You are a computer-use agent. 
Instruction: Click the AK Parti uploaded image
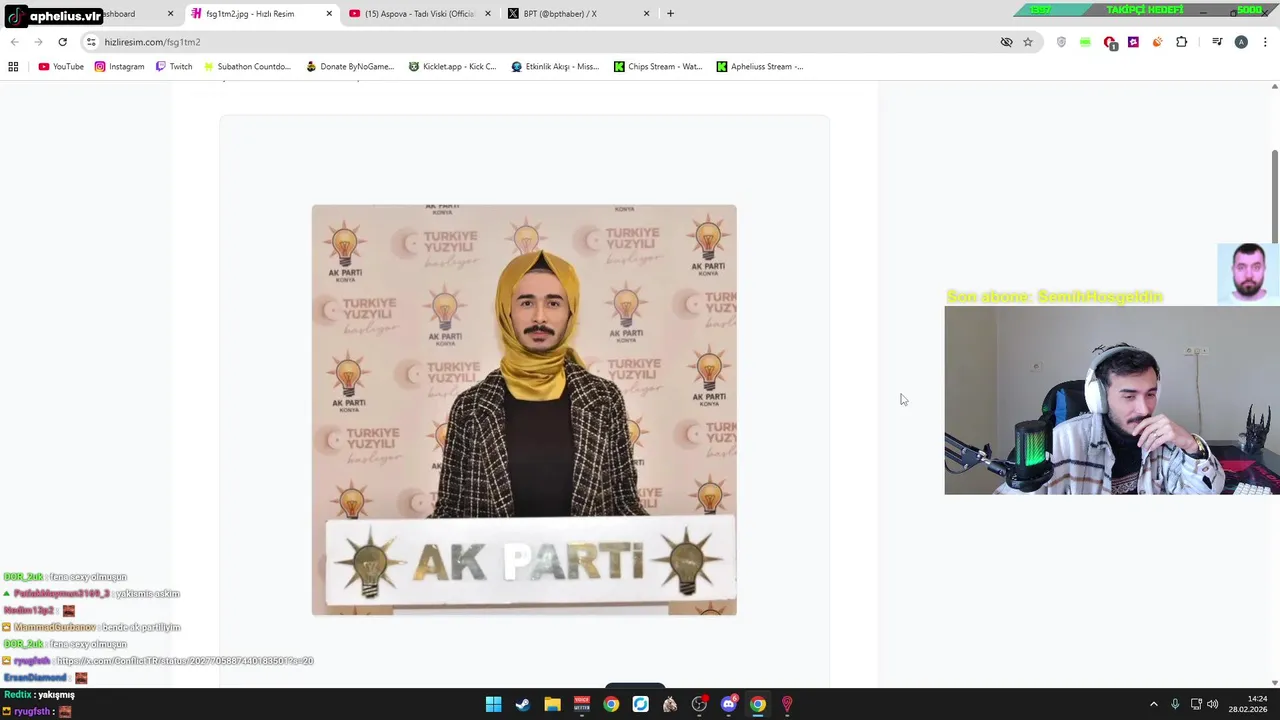pyautogui.click(x=524, y=410)
